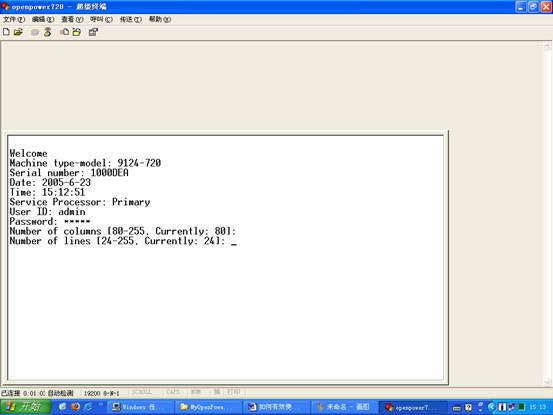
Task: Click the blue round expand tray icon
Action: point(491,407)
